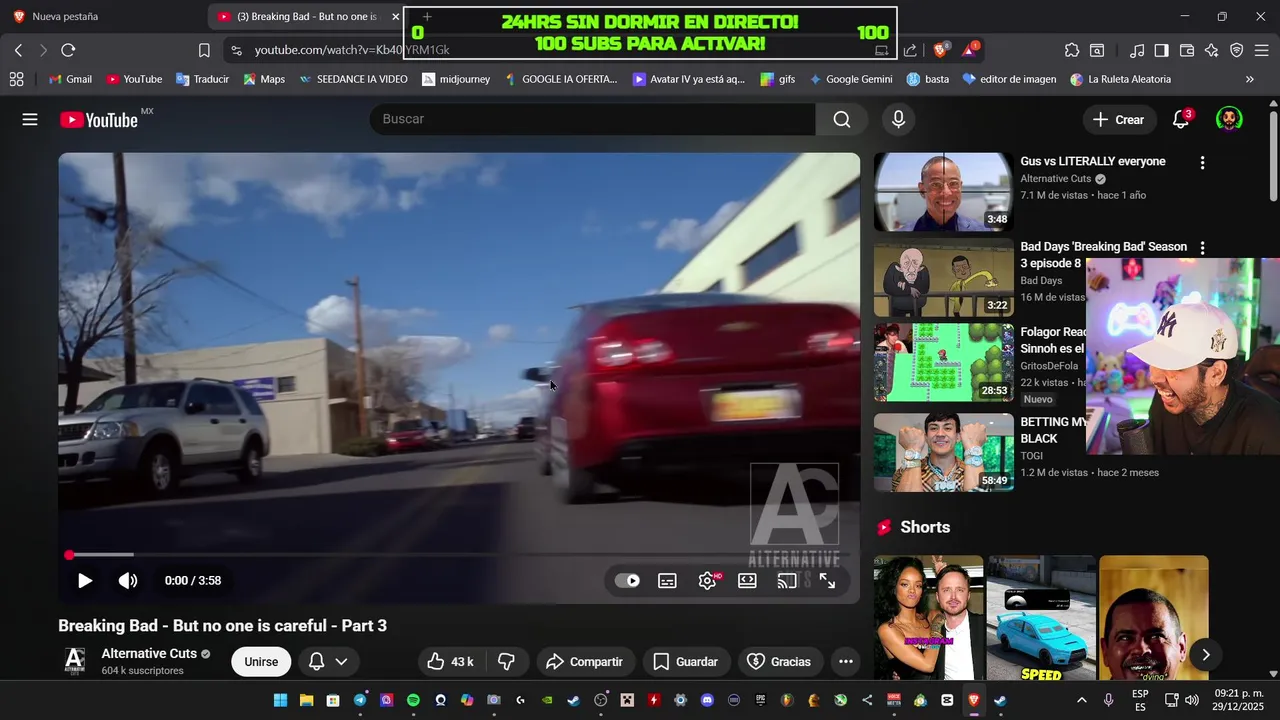1280x720 pixels.
Task: Open the La Ruleta Aleatoria bookmark
Action: click(1120, 79)
